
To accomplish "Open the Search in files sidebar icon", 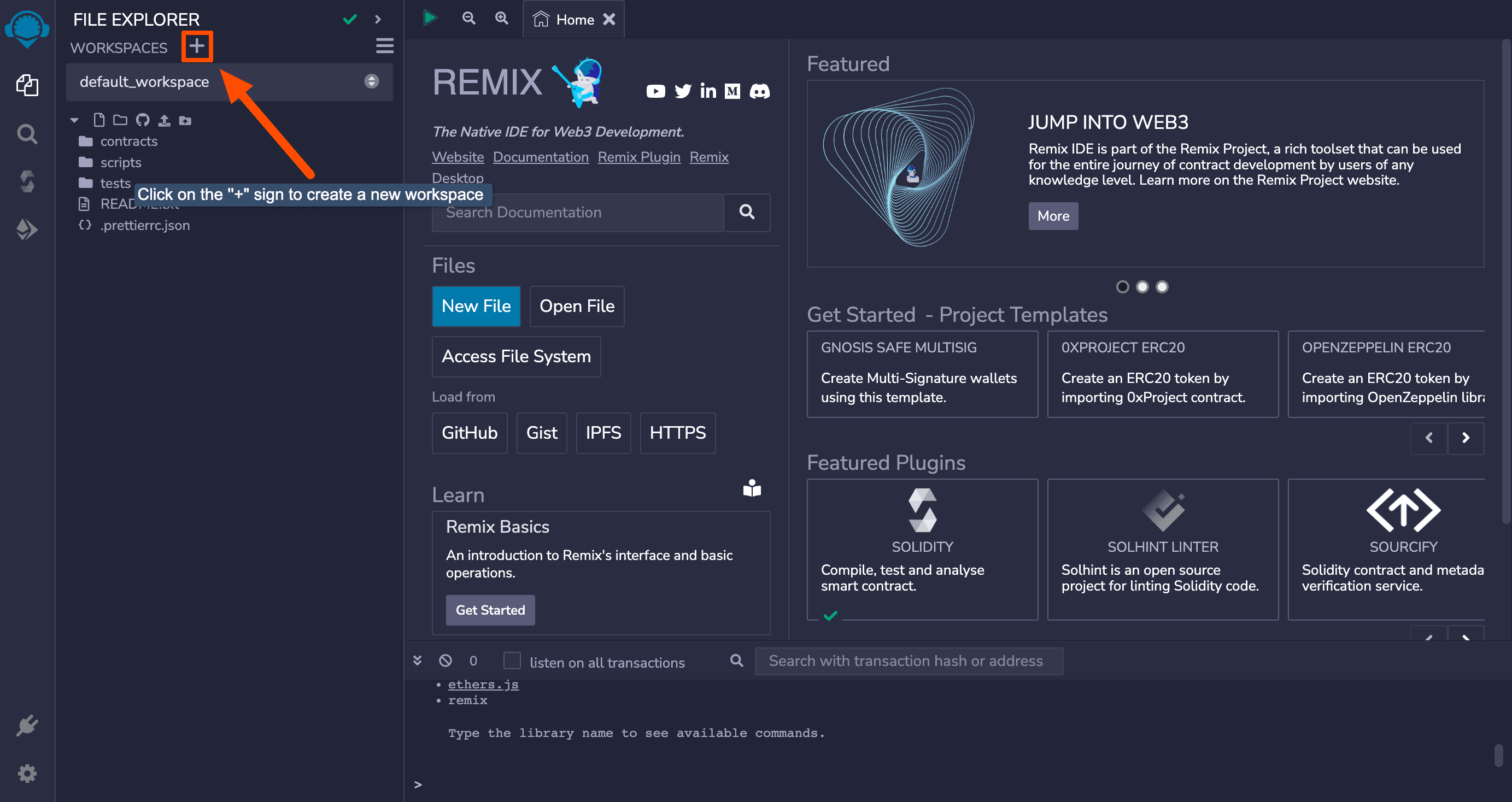I will (27, 134).
